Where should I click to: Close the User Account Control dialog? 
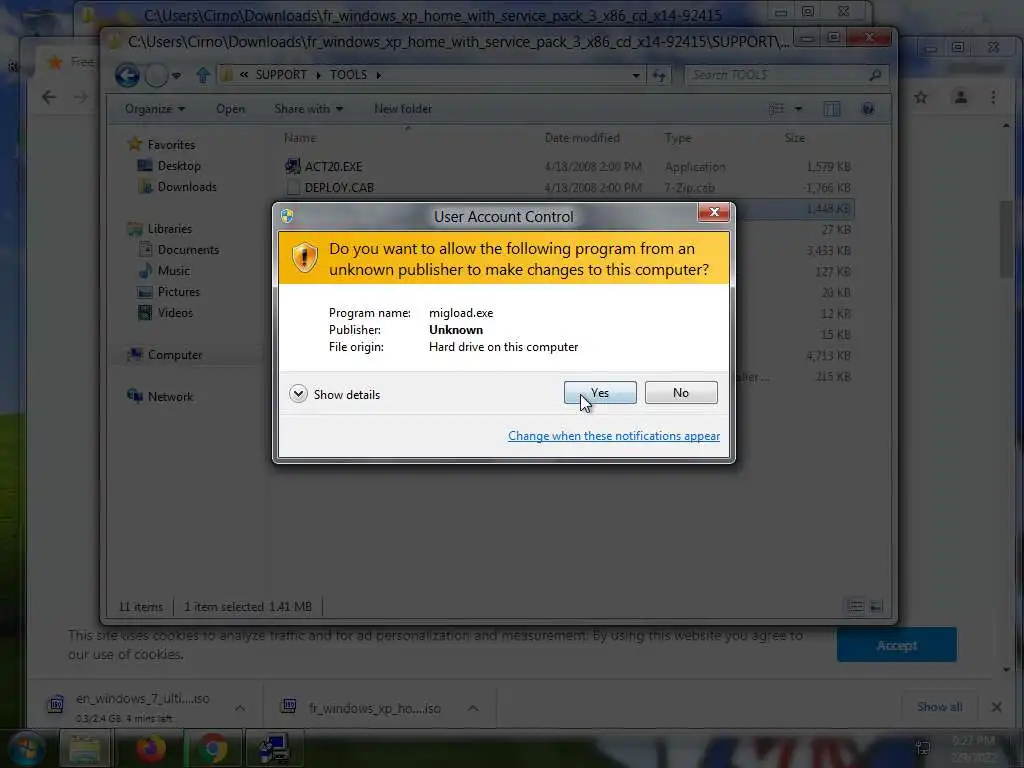pyautogui.click(x=714, y=212)
